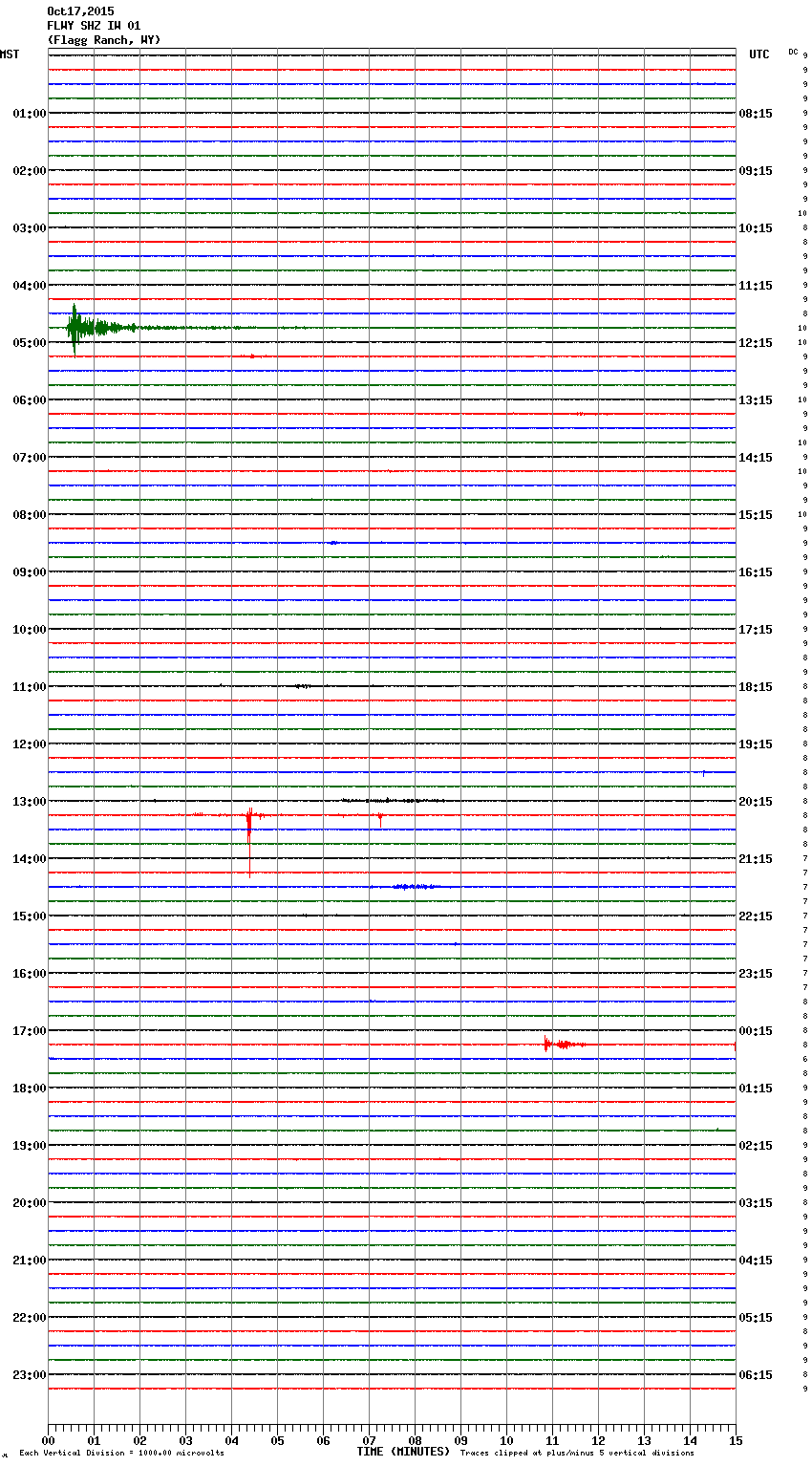Select the 09:00 MST hour label
The image size is (812, 1466).
point(30,572)
